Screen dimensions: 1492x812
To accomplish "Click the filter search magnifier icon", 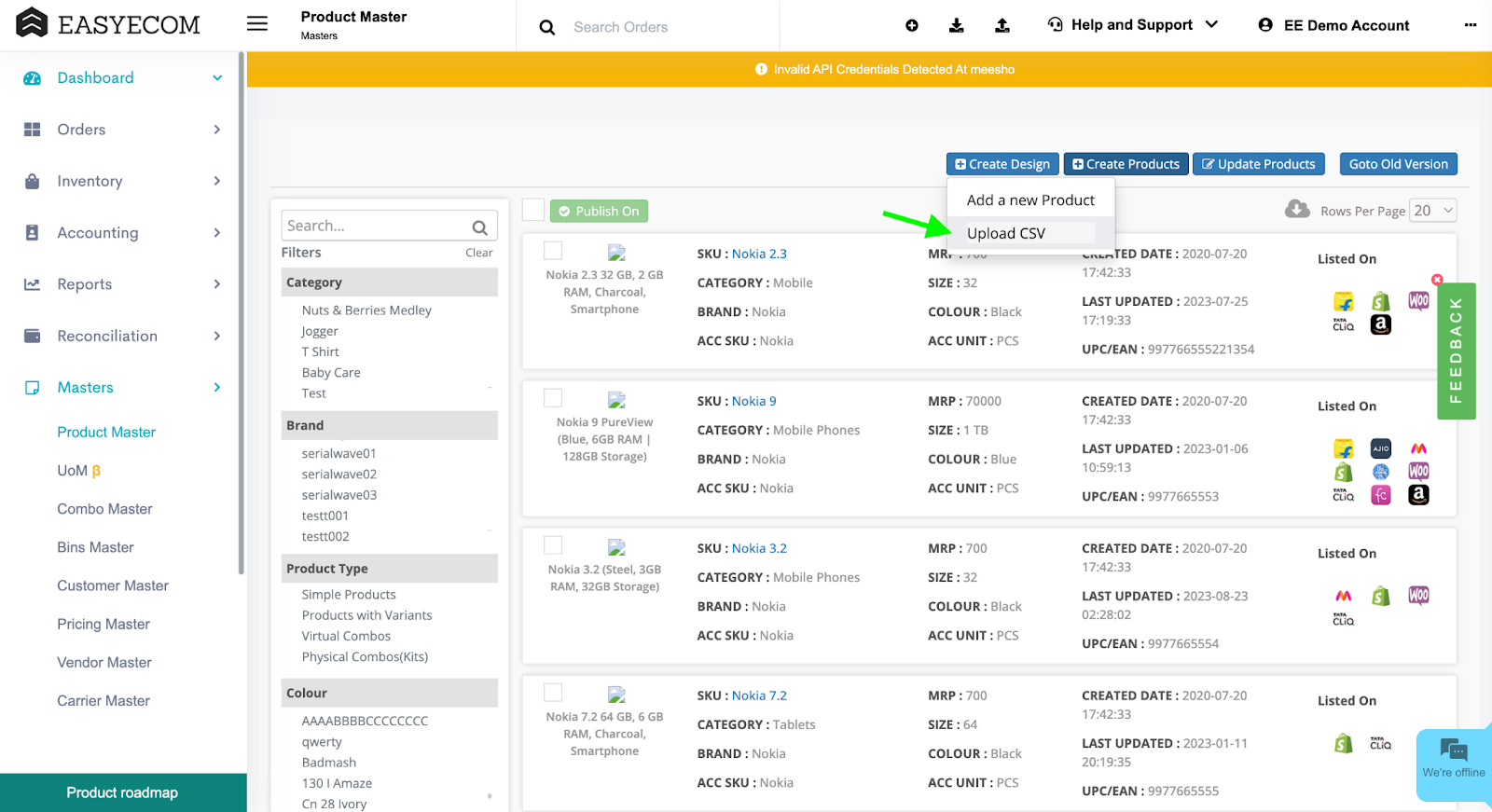I will coord(480,227).
